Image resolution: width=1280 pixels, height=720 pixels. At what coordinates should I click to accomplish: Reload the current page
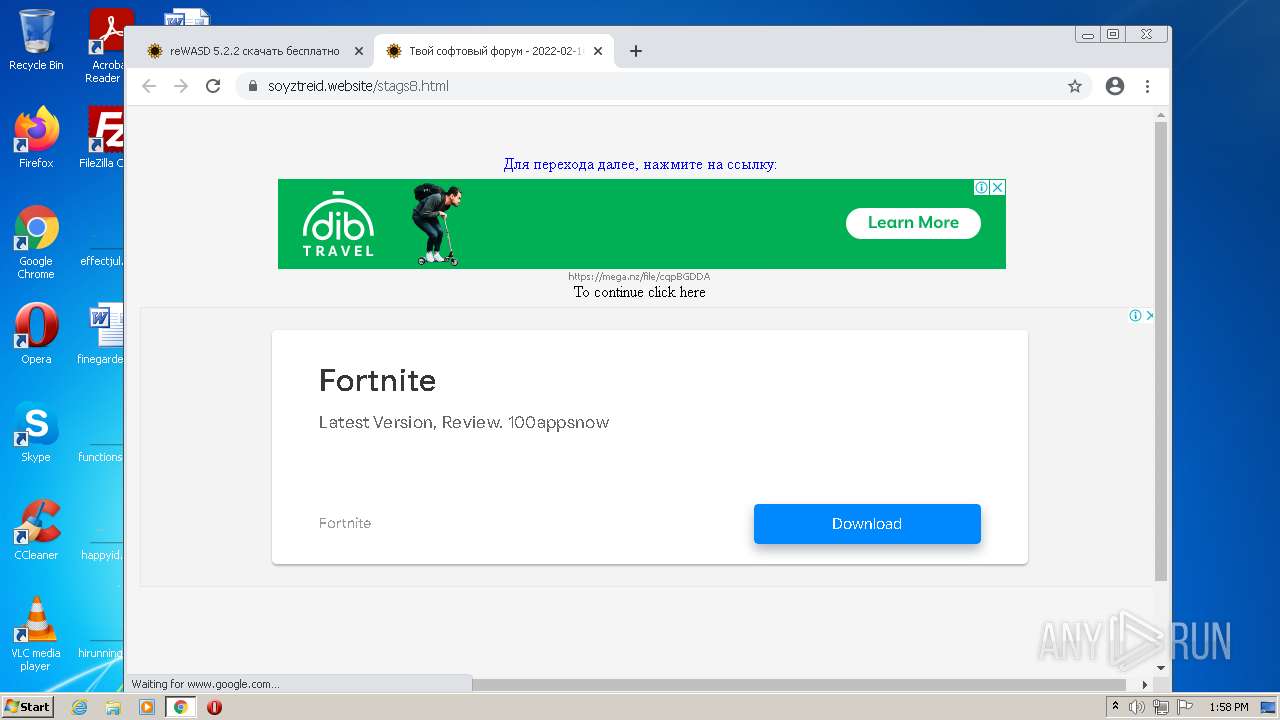pyautogui.click(x=213, y=86)
